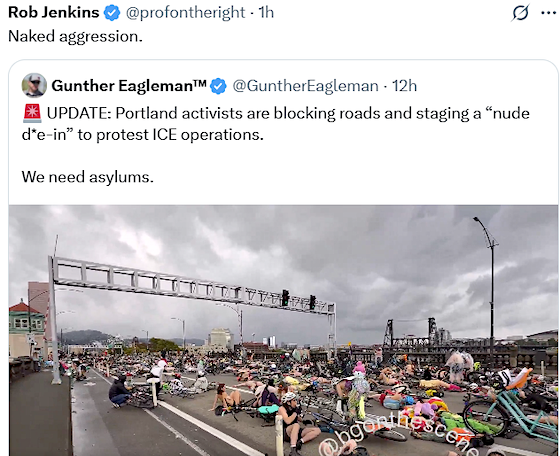The height and width of the screenshot is (456, 560).
Task: Open quoted post text about Portland activists
Action: point(275,124)
